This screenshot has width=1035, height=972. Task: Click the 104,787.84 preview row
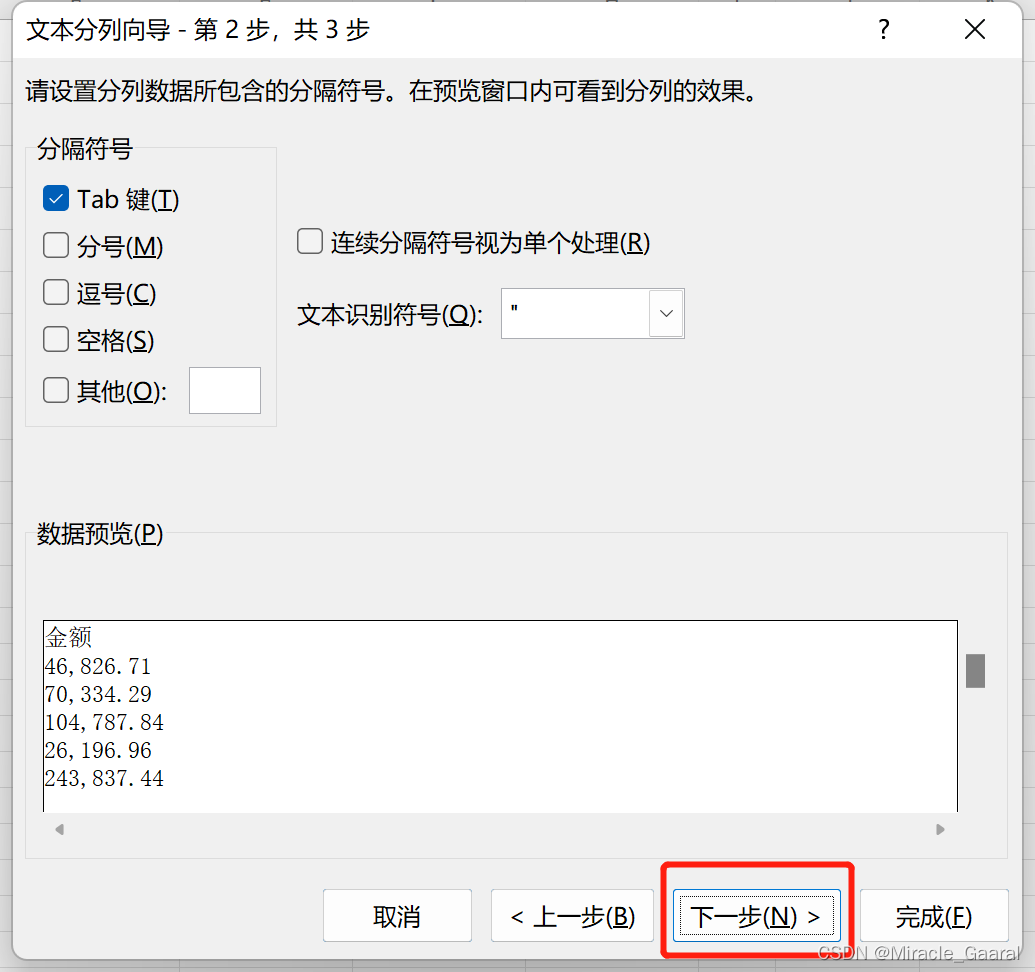pyautogui.click(x=104, y=723)
